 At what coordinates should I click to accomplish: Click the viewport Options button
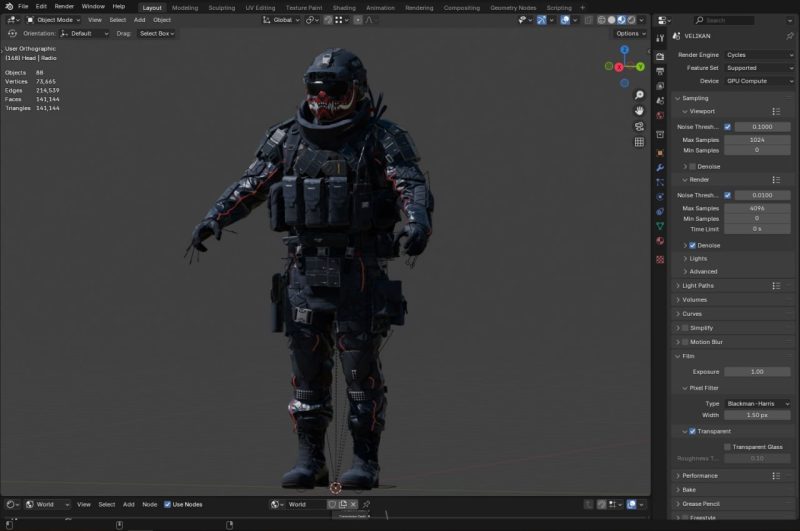(x=629, y=33)
